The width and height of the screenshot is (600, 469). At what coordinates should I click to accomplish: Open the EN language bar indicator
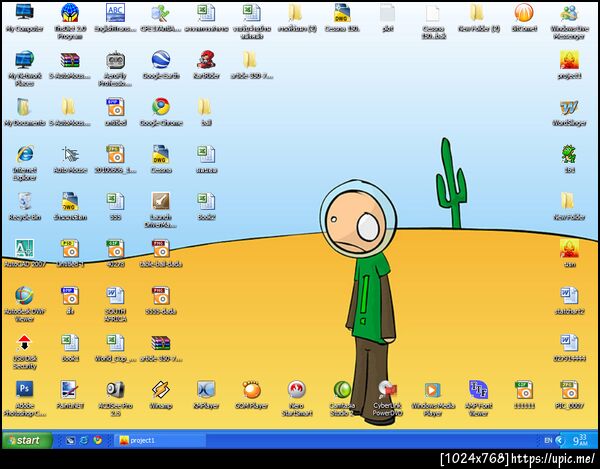click(x=548, y=440)
